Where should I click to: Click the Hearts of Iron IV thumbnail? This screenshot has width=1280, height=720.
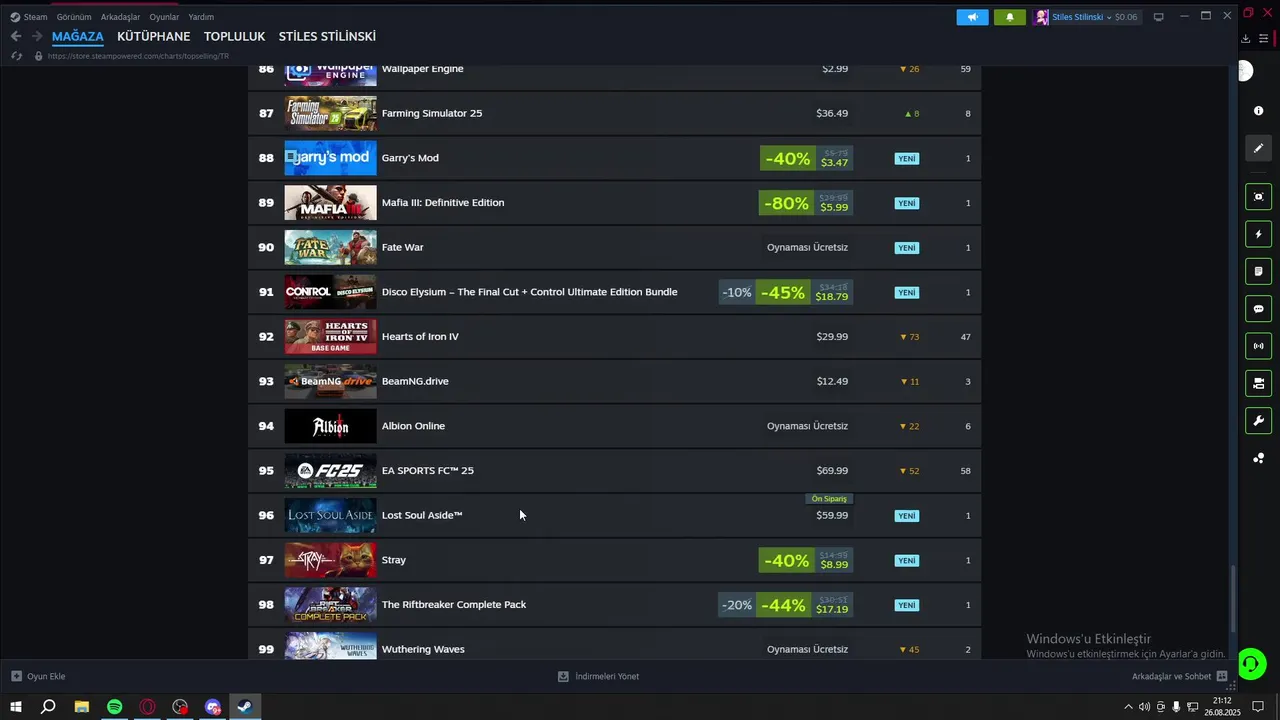pyautogui.click(x=330, y=337)
